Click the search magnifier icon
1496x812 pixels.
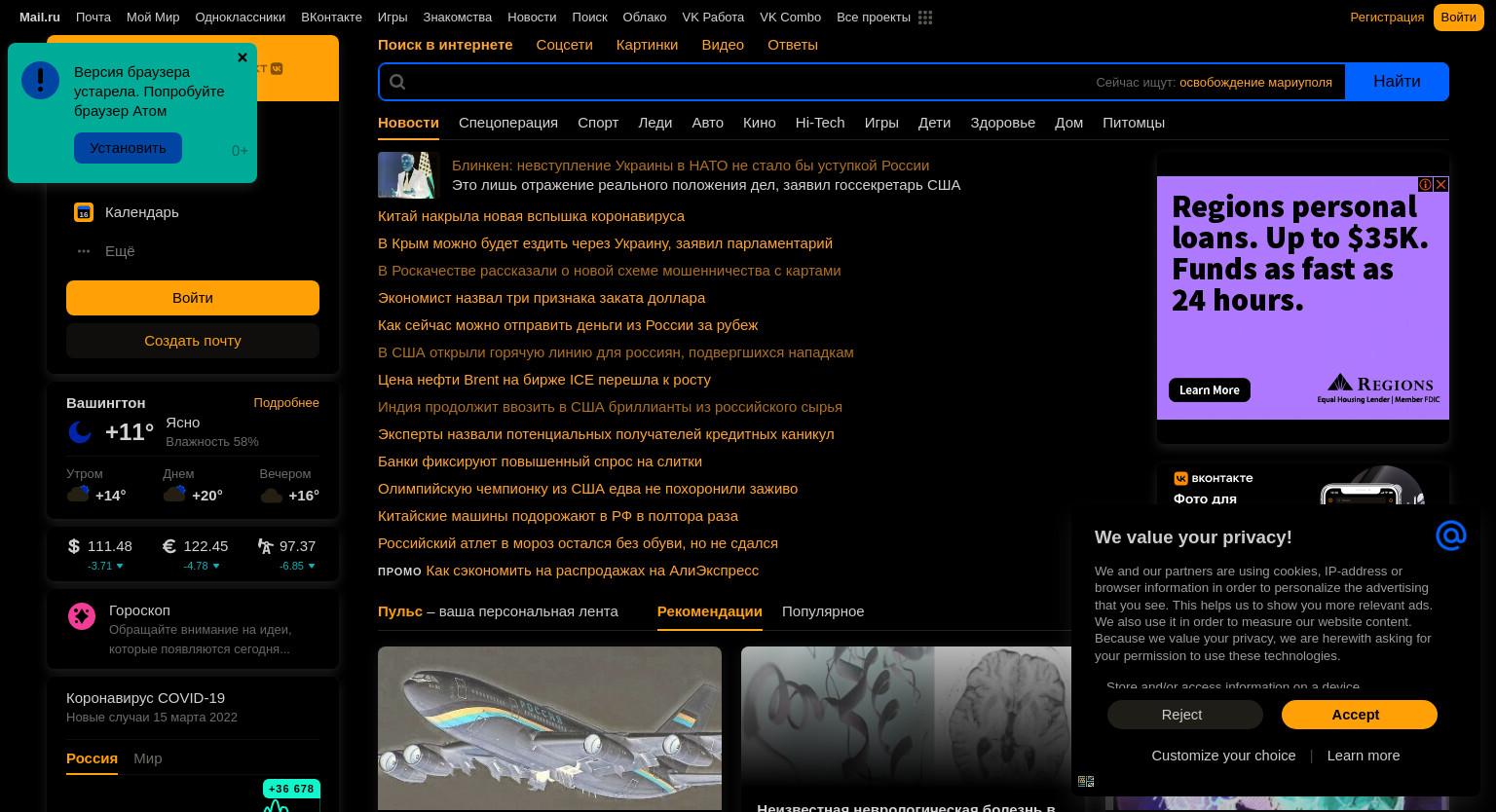coord(397,82)
